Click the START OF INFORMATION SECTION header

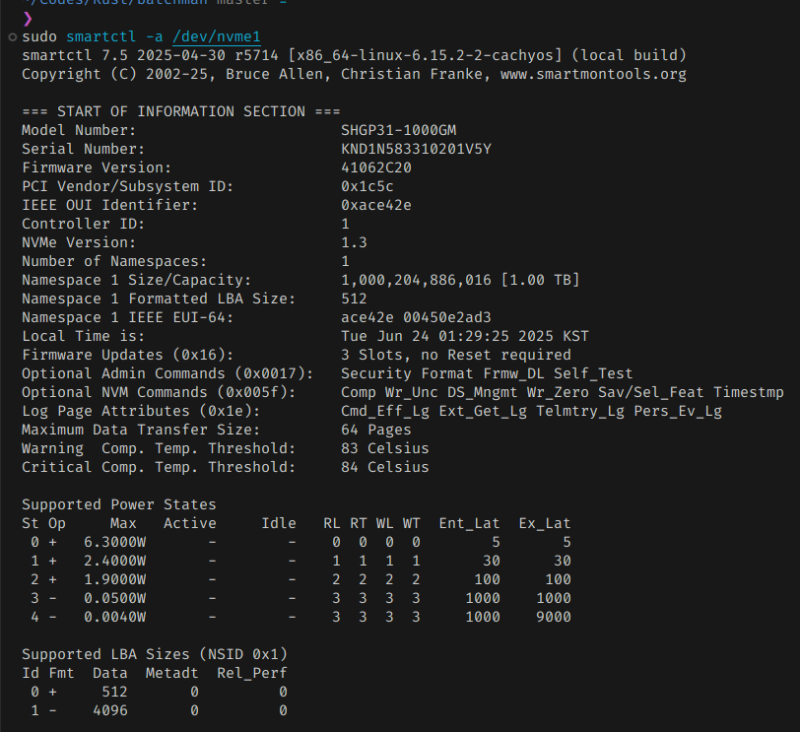pos(181,111)
